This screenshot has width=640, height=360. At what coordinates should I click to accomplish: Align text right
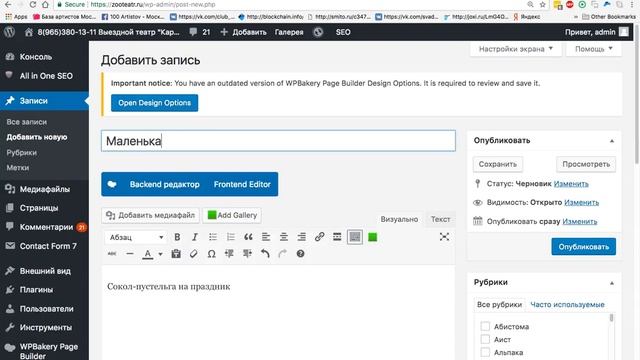click(302, 237)
